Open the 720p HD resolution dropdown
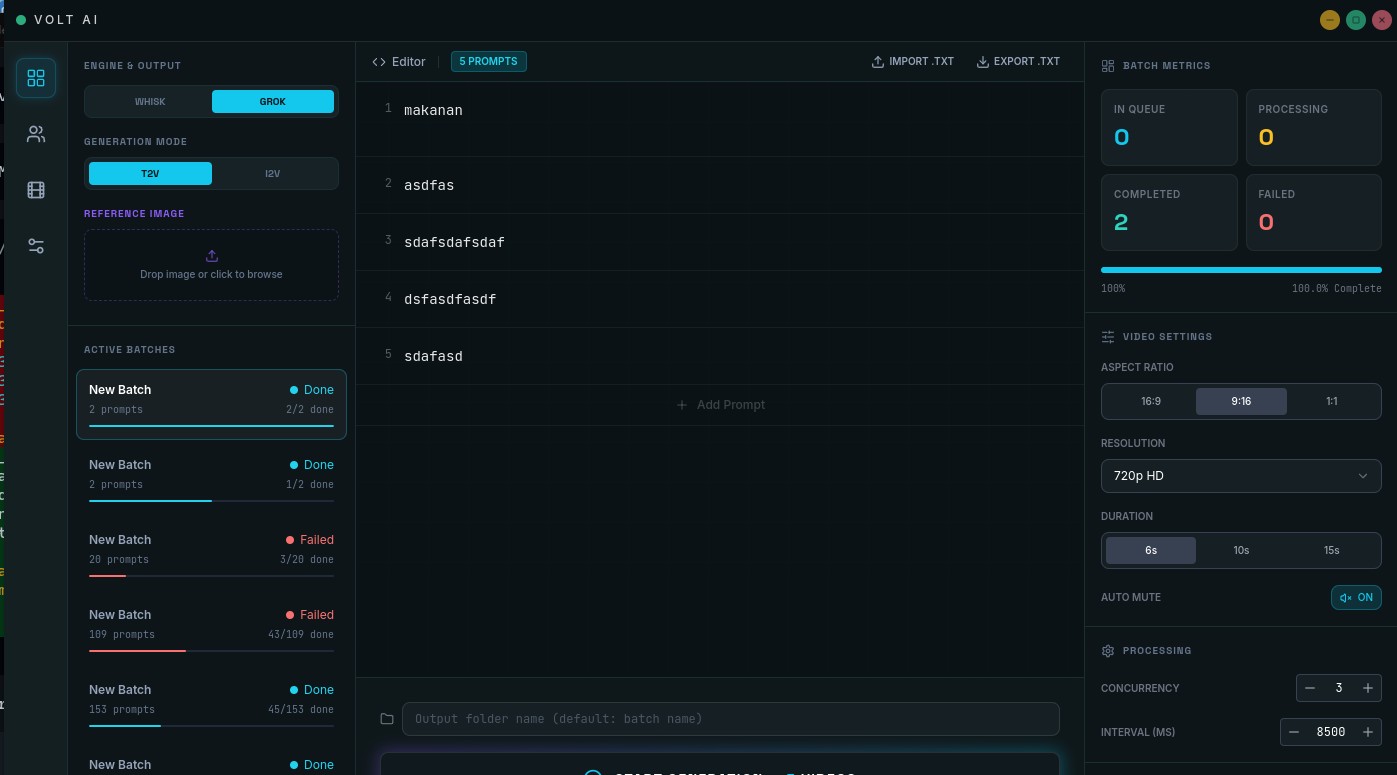The image size is (1397, 775). click(1241, 476)
